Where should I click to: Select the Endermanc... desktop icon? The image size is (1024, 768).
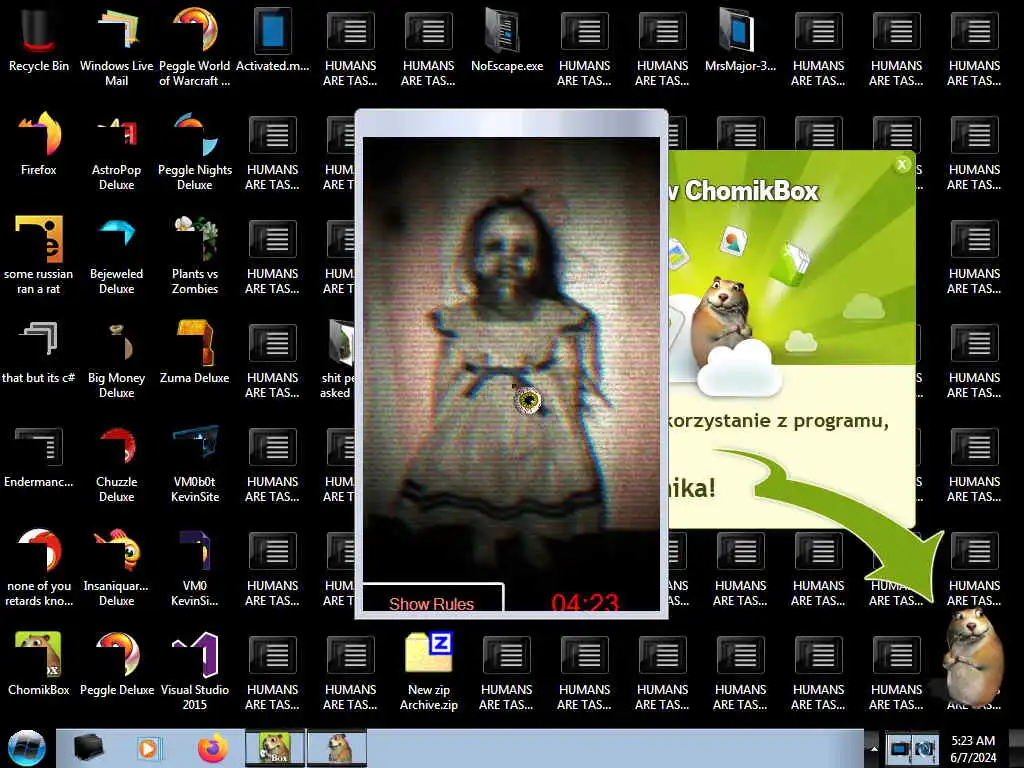39,456
